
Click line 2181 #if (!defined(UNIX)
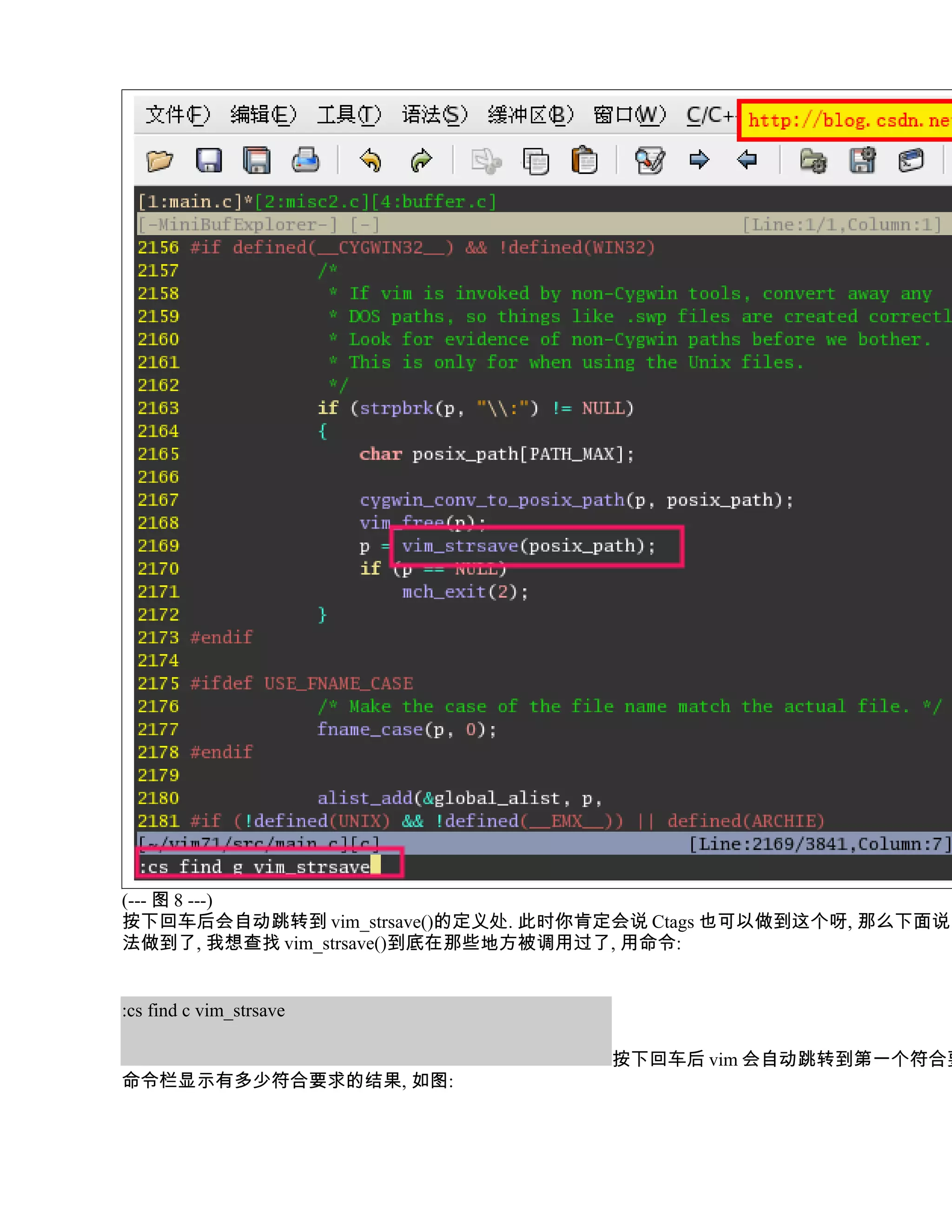pyautogui.click(x=508, y=821)
